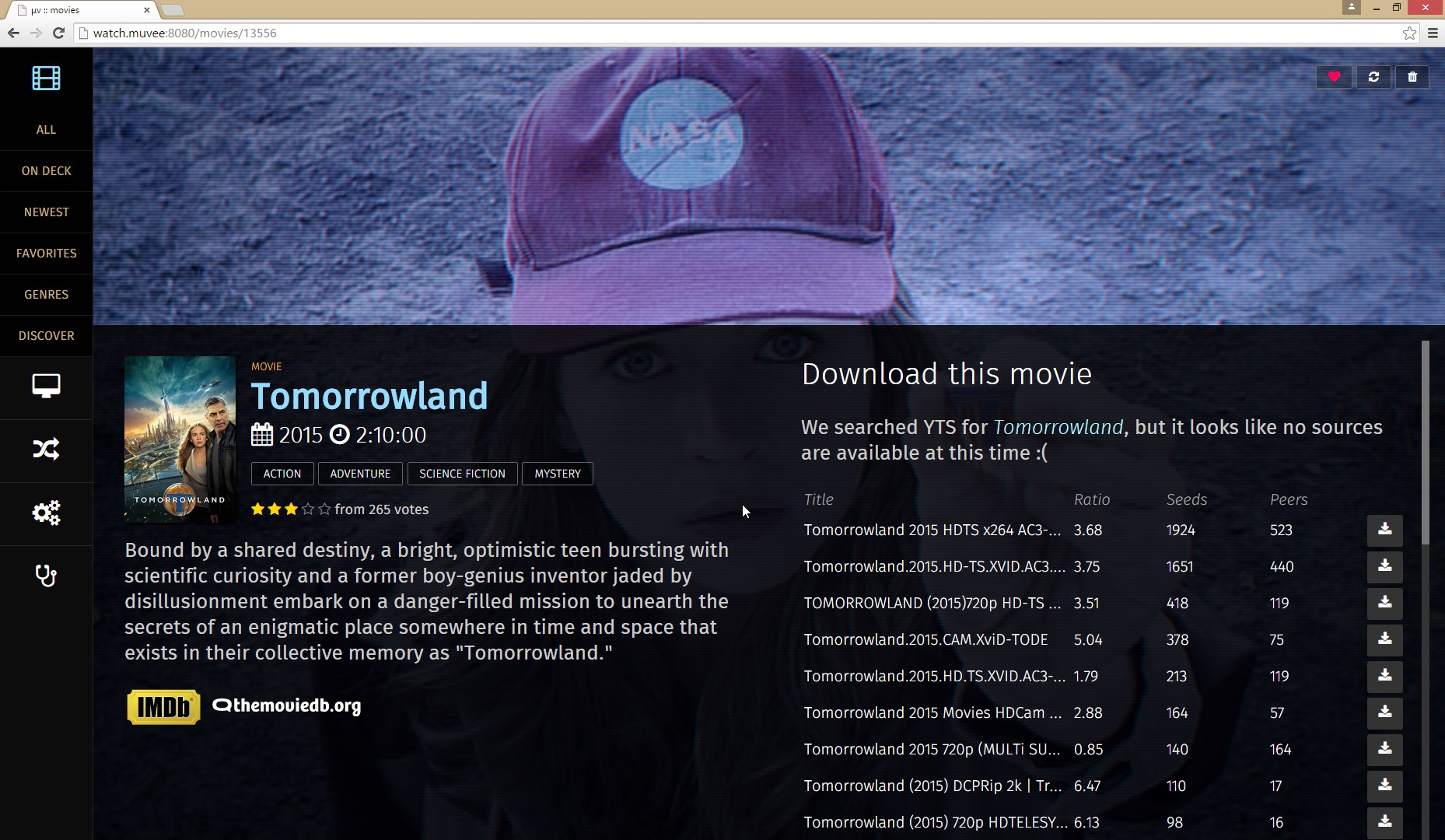Click the Chrome user profile icon
Image resolution: width=1445 pixels, height=840 pixels.
1351,7
